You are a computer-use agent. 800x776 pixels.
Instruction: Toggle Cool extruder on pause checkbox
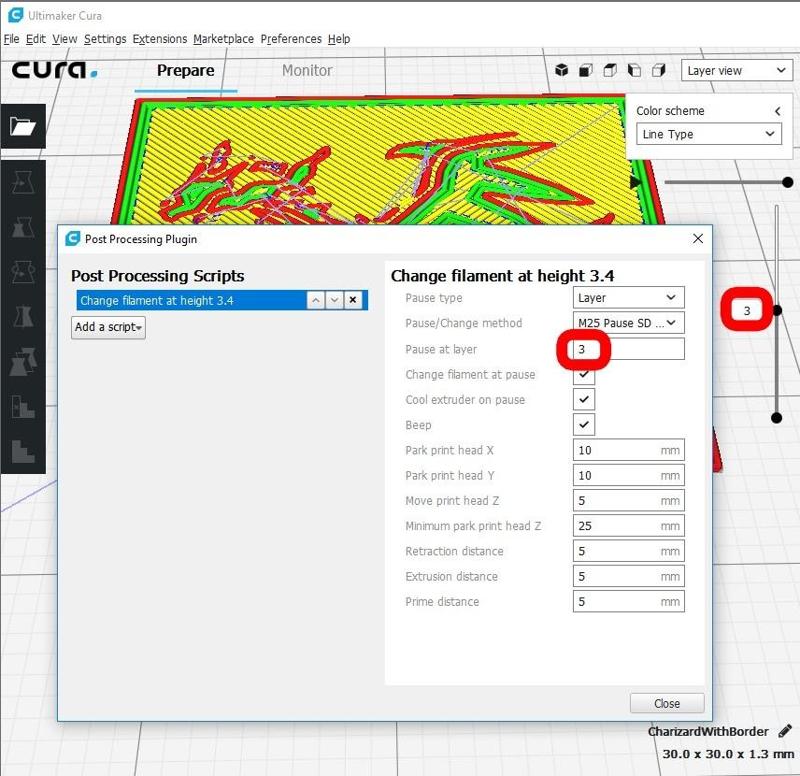[584, 399]
